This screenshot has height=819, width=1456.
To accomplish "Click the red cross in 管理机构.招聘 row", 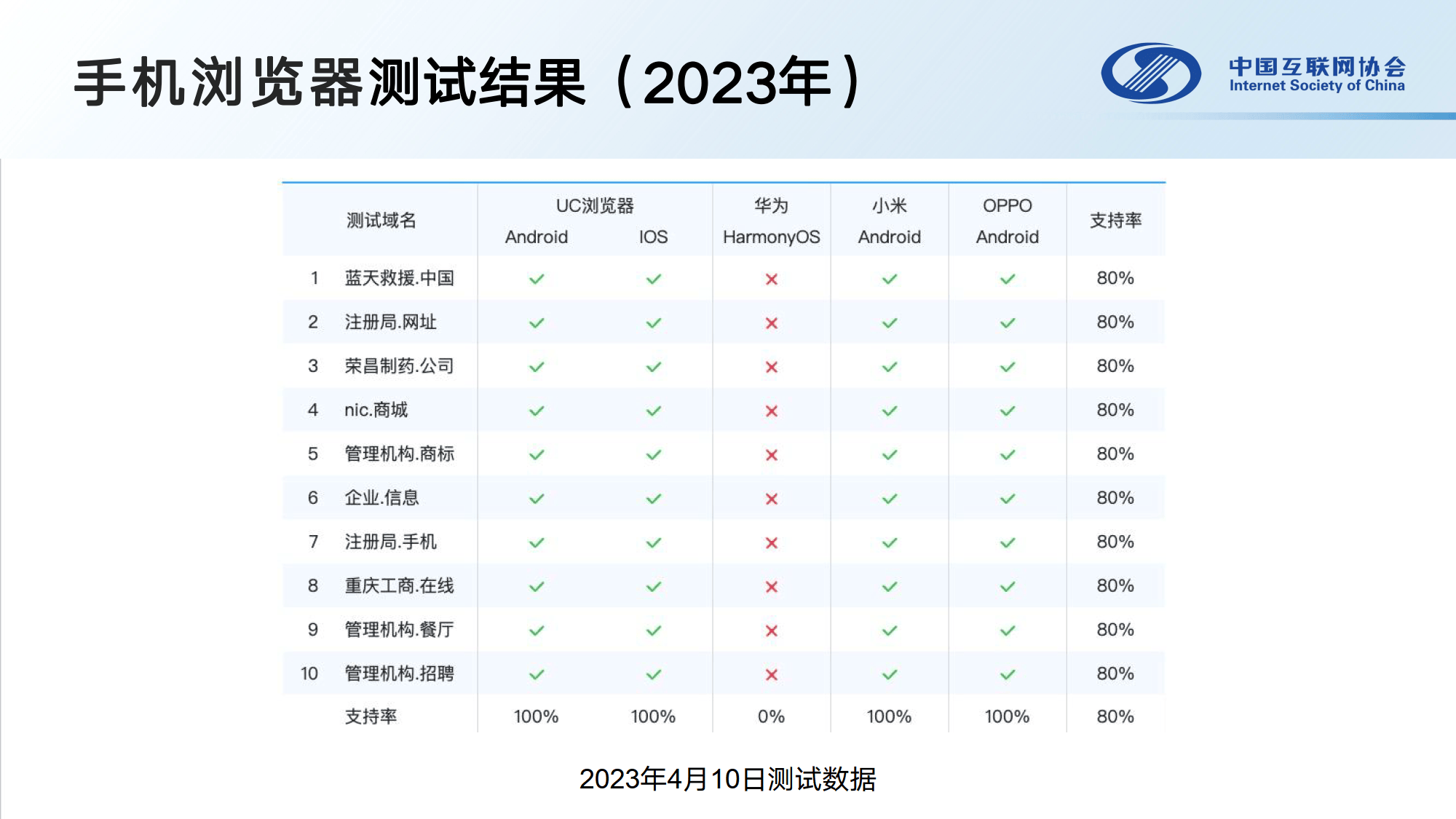I will (x=772, y=675).
